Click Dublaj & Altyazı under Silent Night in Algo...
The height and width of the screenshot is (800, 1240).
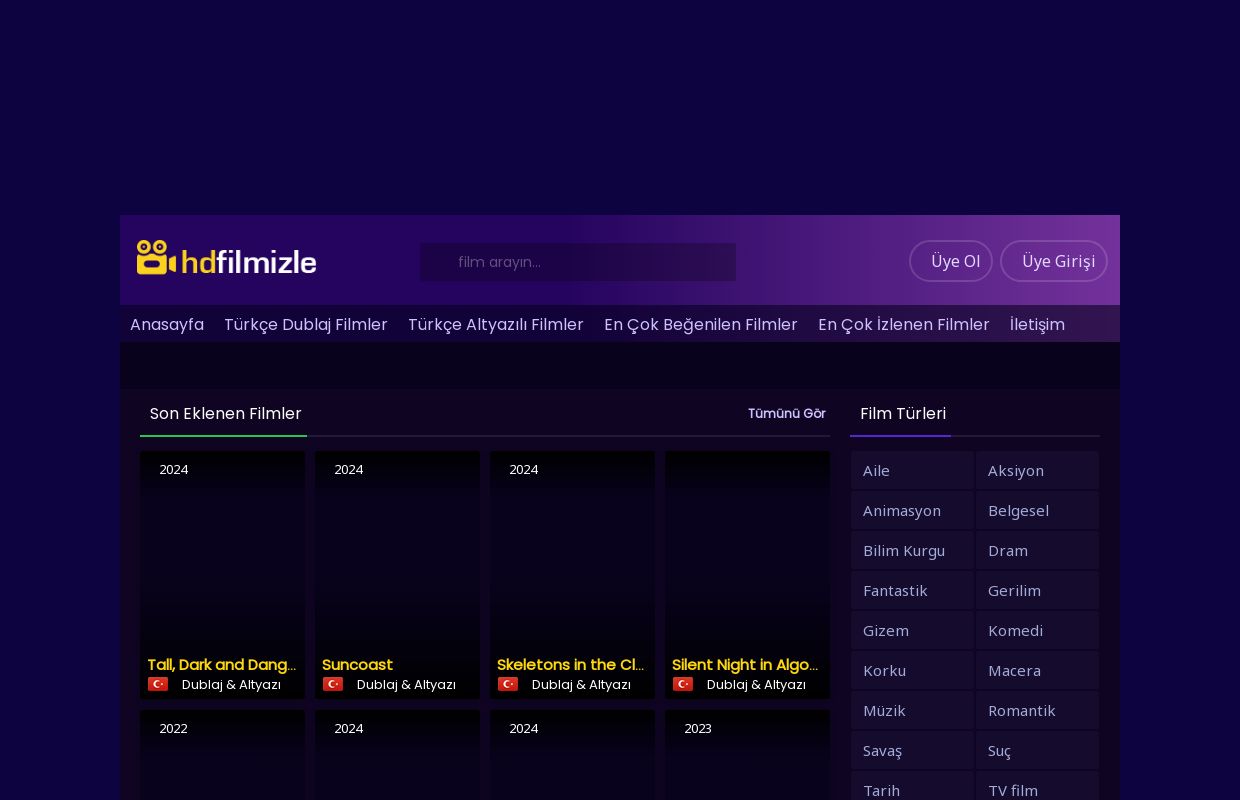tap(756, 685)
